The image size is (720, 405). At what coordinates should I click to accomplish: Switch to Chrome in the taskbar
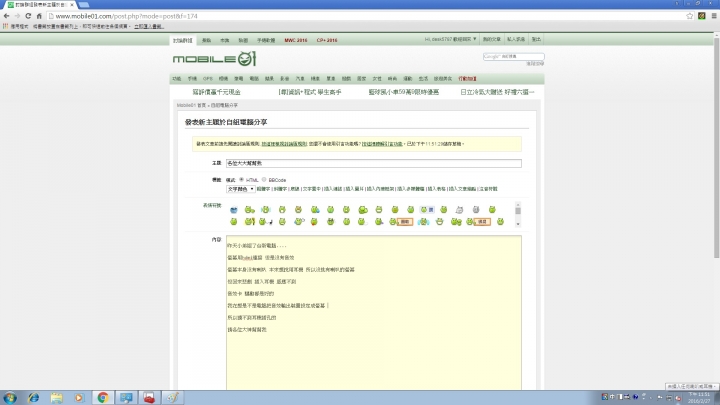click(103, 398)
